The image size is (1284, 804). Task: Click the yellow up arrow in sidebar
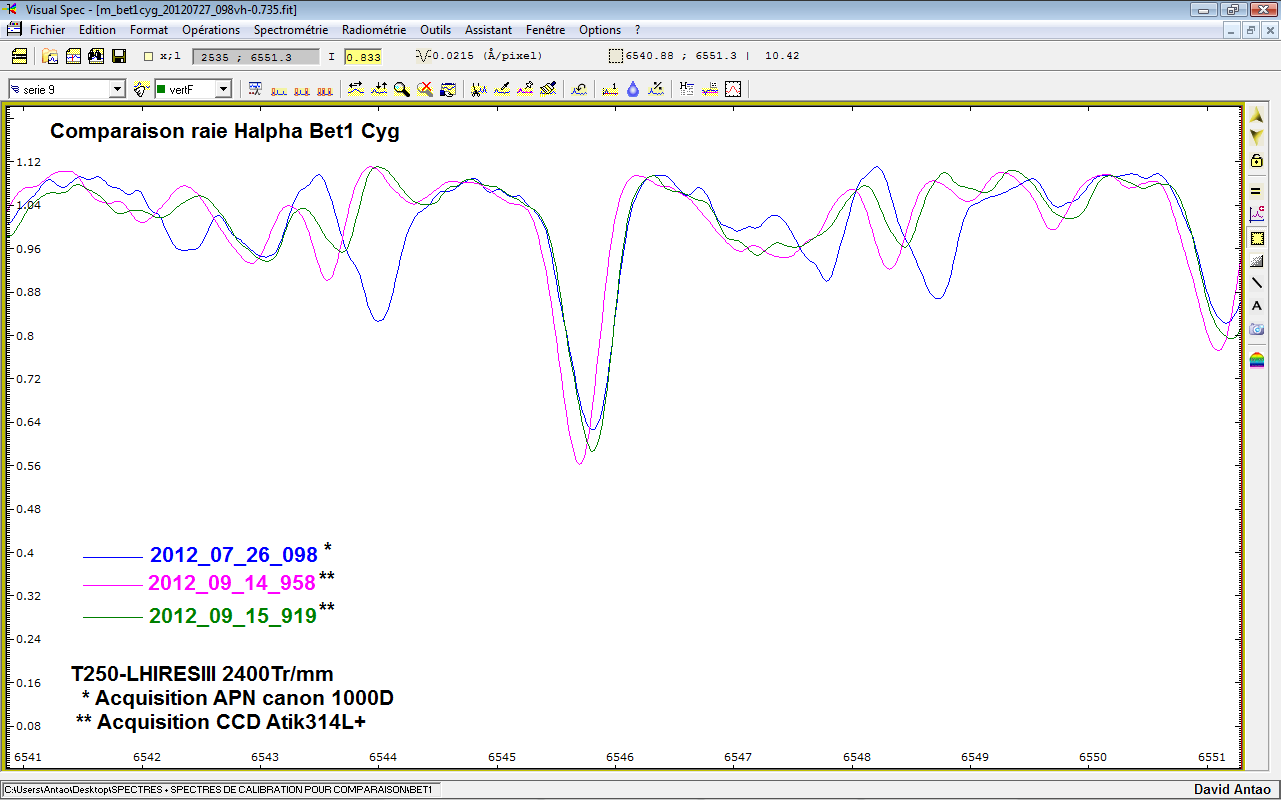tap(1257, 117)
